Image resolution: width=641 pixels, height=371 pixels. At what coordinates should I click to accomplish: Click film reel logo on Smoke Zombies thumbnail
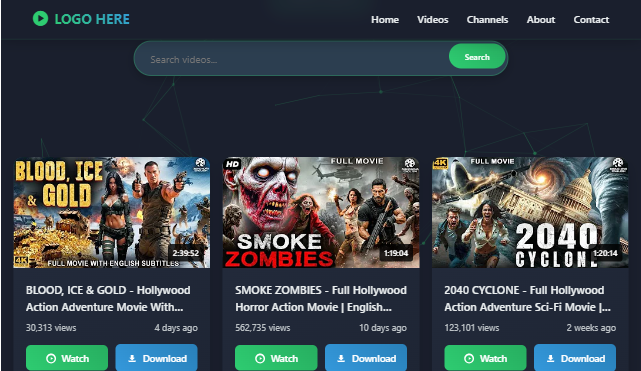pyautogui.click(x=410, y=164)
